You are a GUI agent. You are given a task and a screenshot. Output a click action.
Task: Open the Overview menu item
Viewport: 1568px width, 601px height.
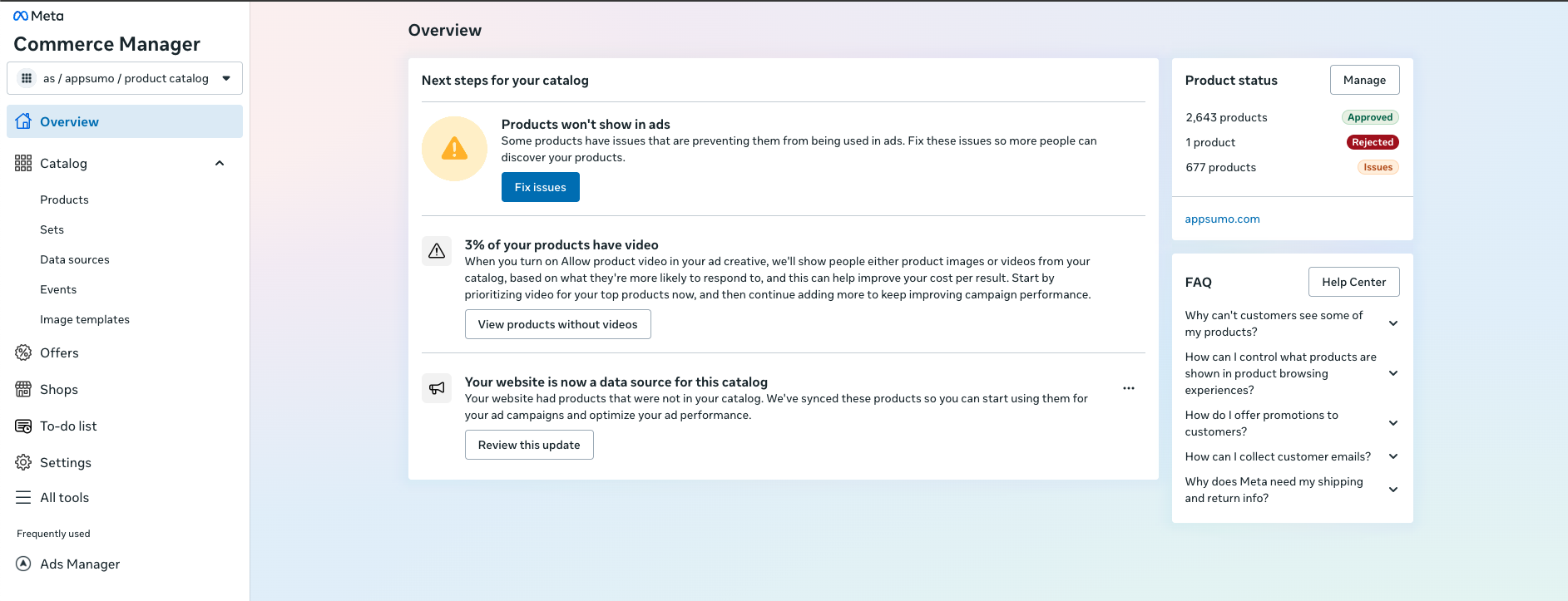point(125,121)
